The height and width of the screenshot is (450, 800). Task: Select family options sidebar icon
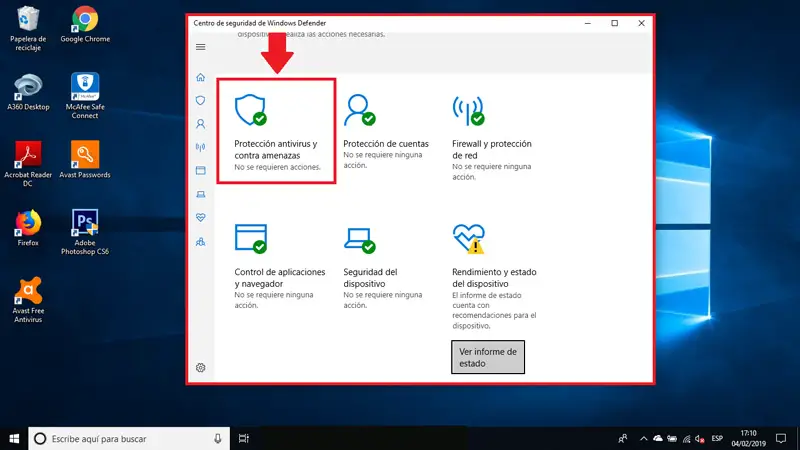201,242
